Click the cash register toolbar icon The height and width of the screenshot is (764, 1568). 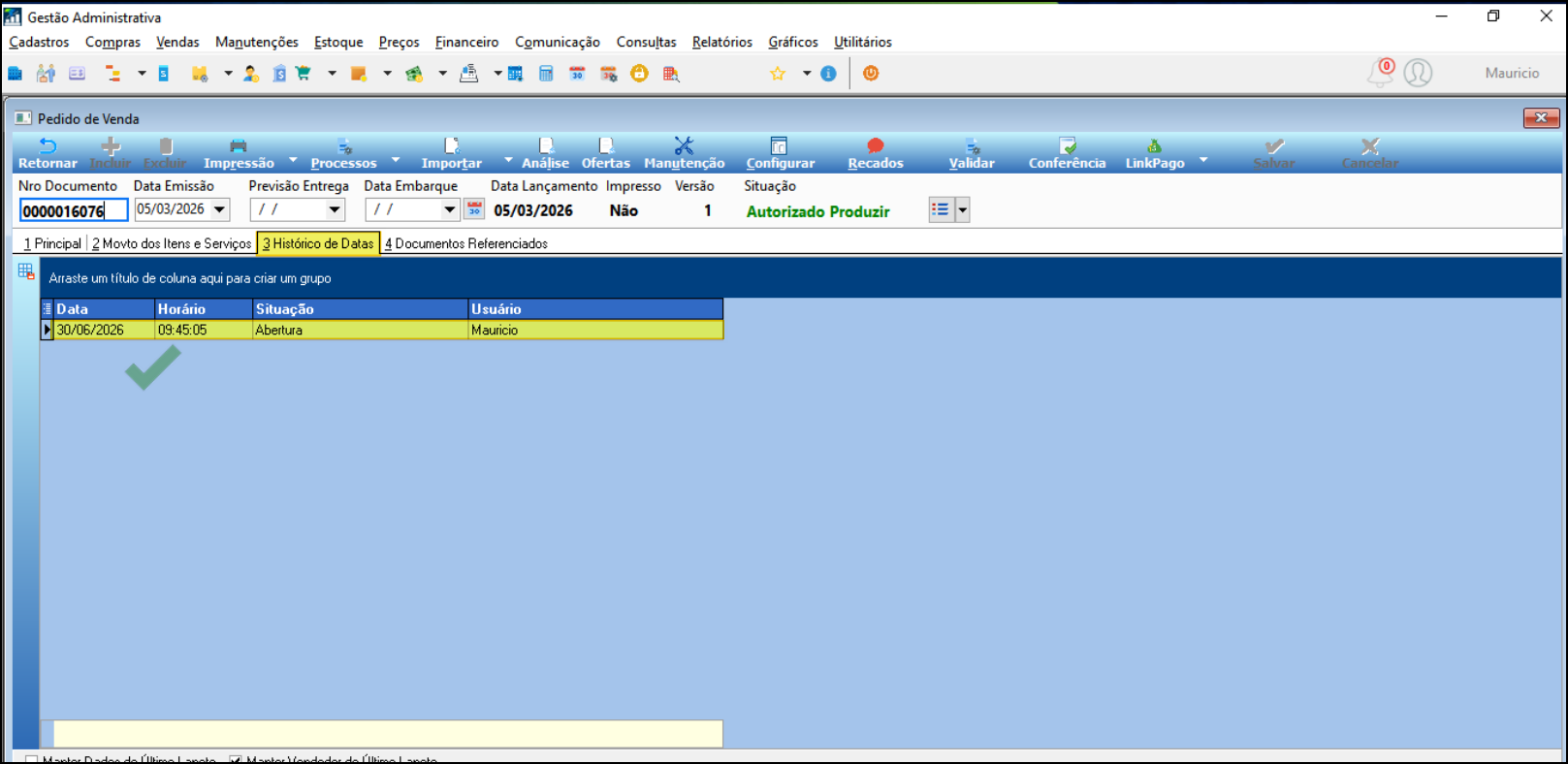(469, 74)
